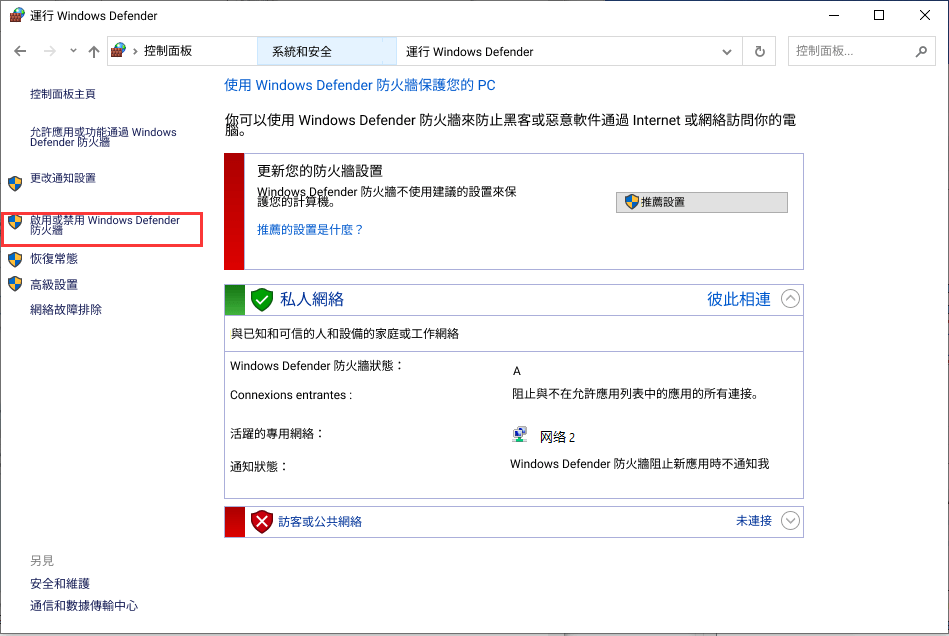The height and width of the screenshot is (636, 949).
Task: Click shield icon beside 高級設置
Action: tap(15, 284)
